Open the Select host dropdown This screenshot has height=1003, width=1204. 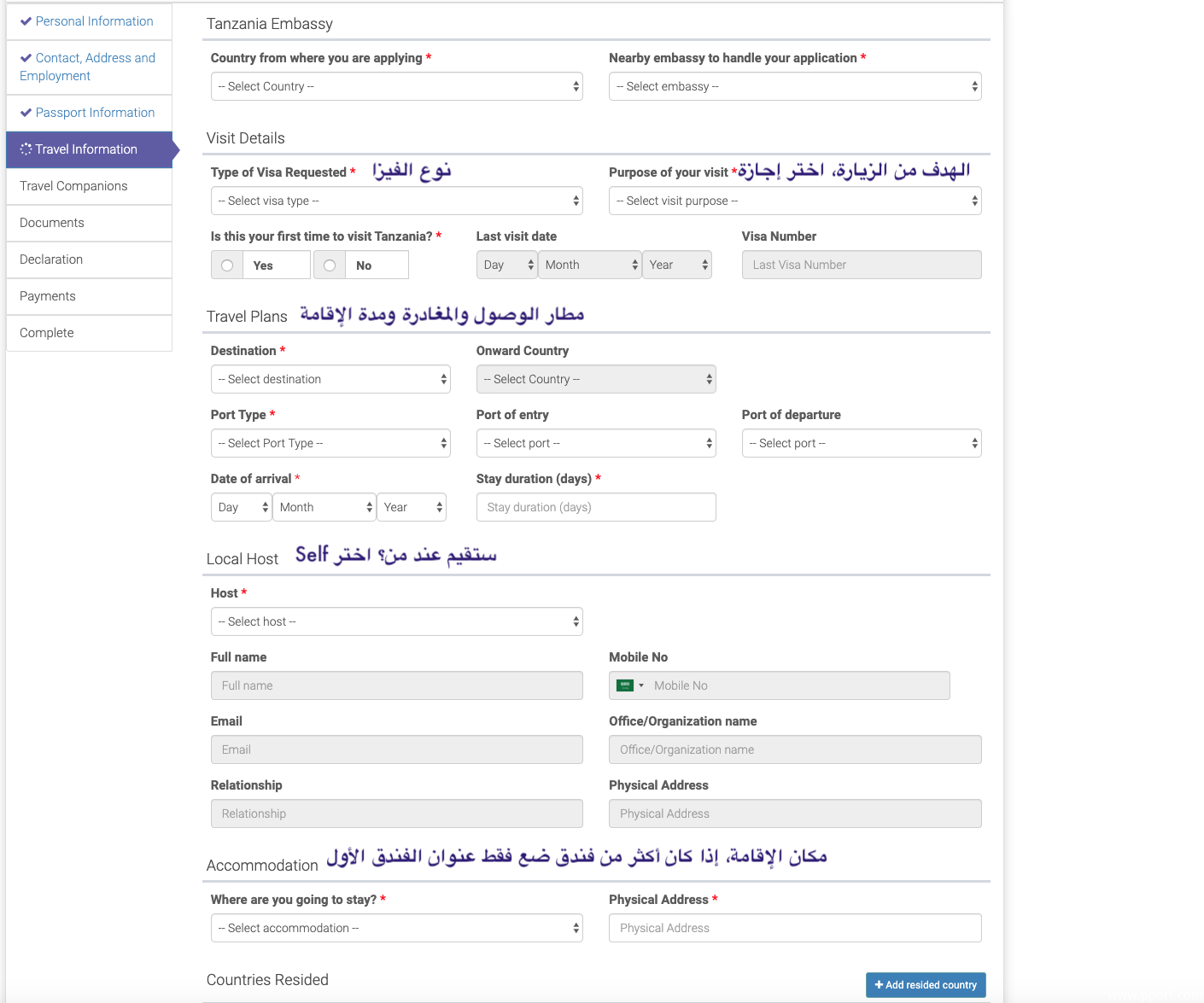click(x=396, y=621)
